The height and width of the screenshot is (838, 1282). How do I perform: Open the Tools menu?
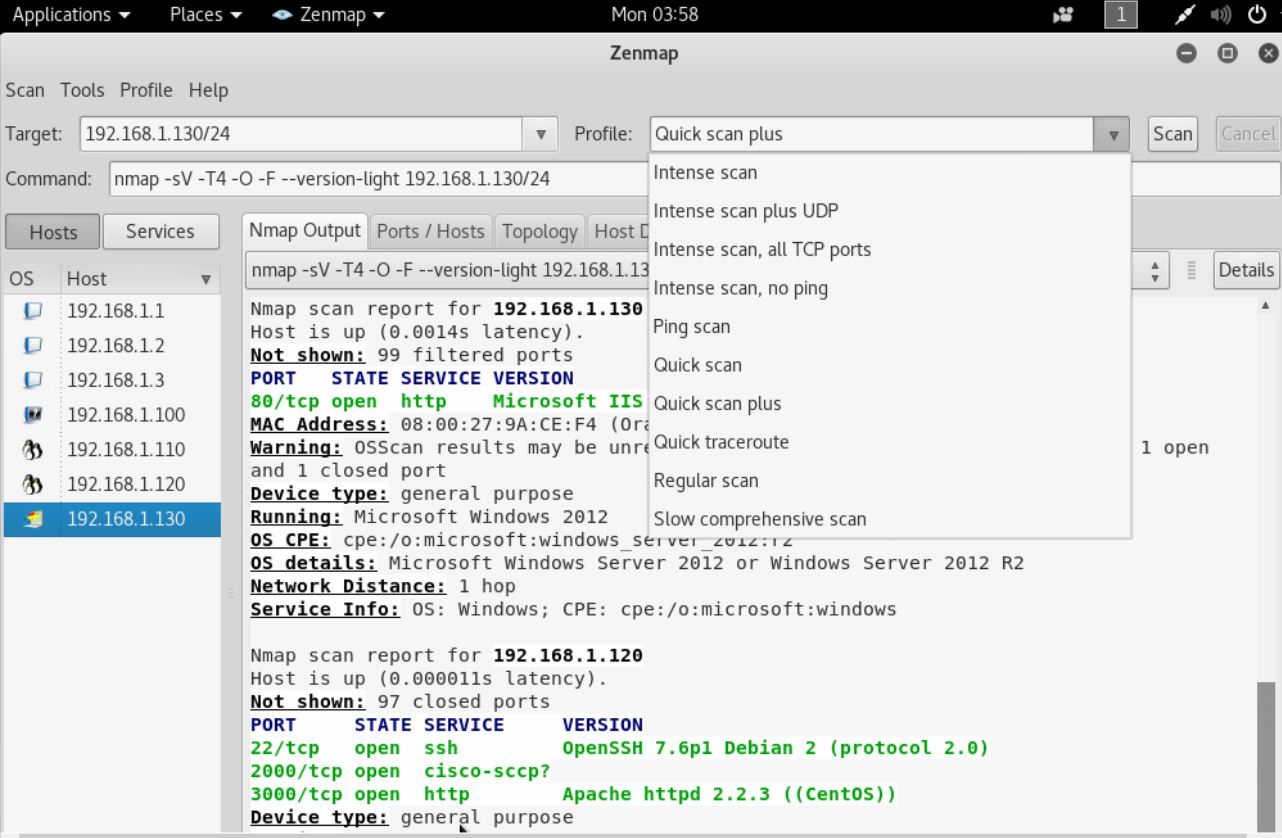pyautogui.click(x=82, y=90)
